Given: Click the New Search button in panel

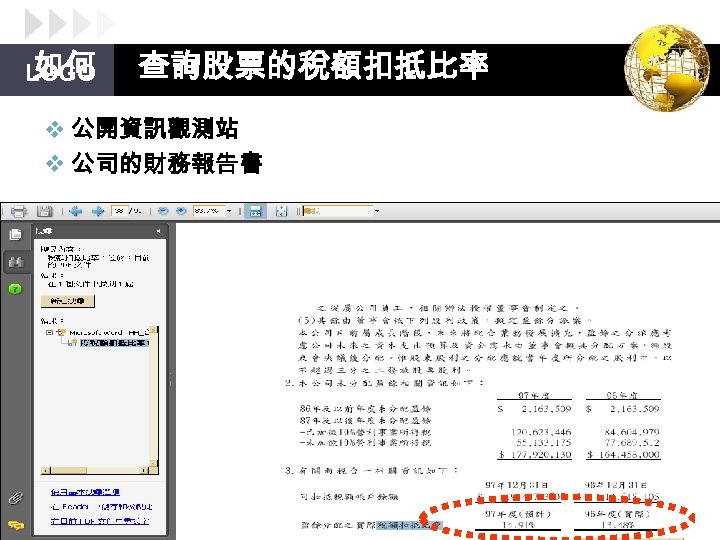Looking at the screenshot, I should coord(68,301).
